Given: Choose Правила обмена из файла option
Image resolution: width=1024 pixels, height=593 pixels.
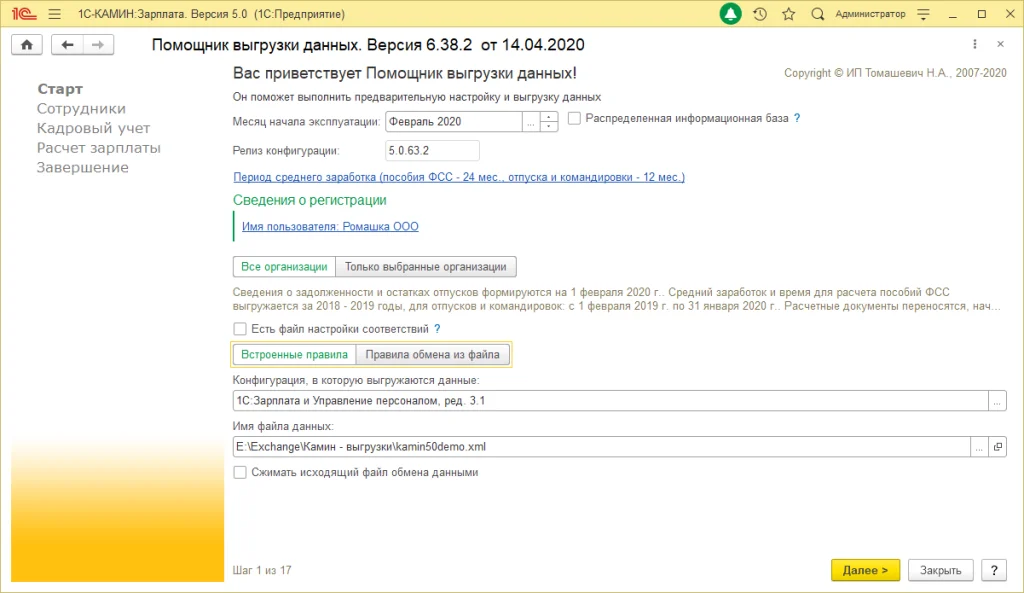Looking at the screenshot, I should [432, 355].
